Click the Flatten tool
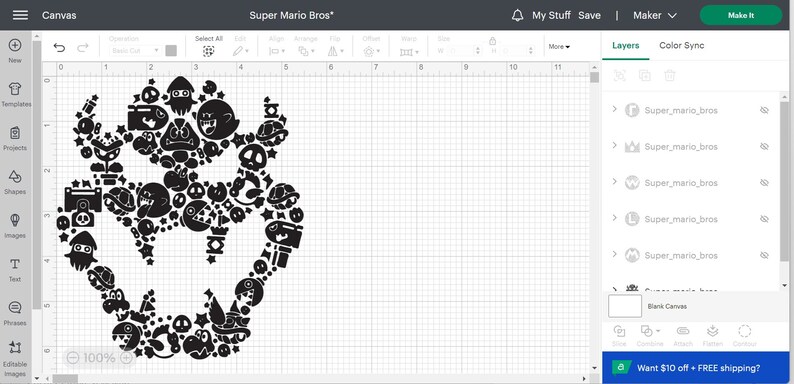 point(712,336)
